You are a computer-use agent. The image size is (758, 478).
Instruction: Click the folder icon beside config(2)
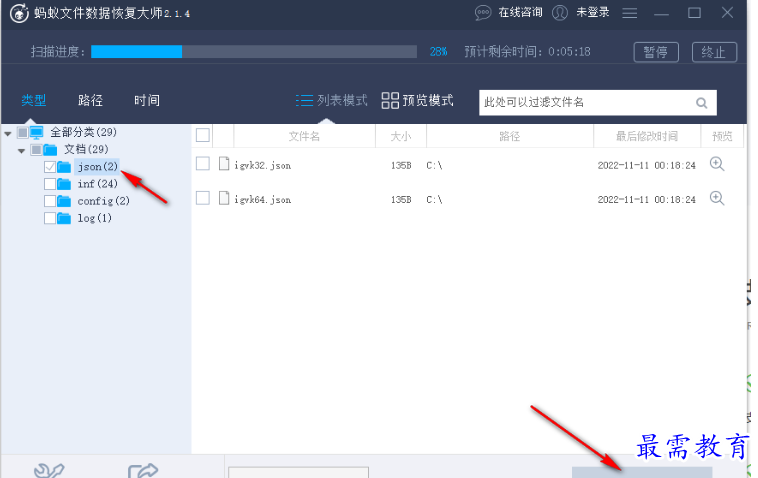click(64, 201)
